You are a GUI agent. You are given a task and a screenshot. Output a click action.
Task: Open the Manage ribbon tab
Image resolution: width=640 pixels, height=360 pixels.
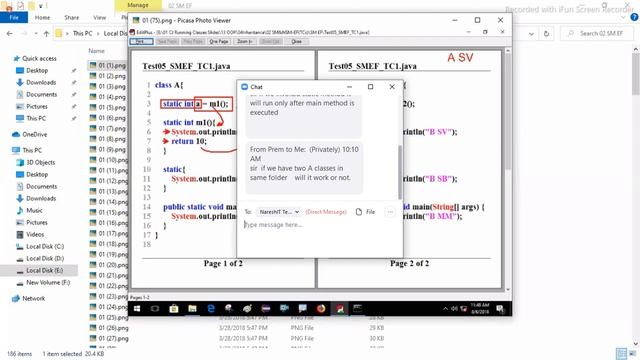tap(138, 5)
